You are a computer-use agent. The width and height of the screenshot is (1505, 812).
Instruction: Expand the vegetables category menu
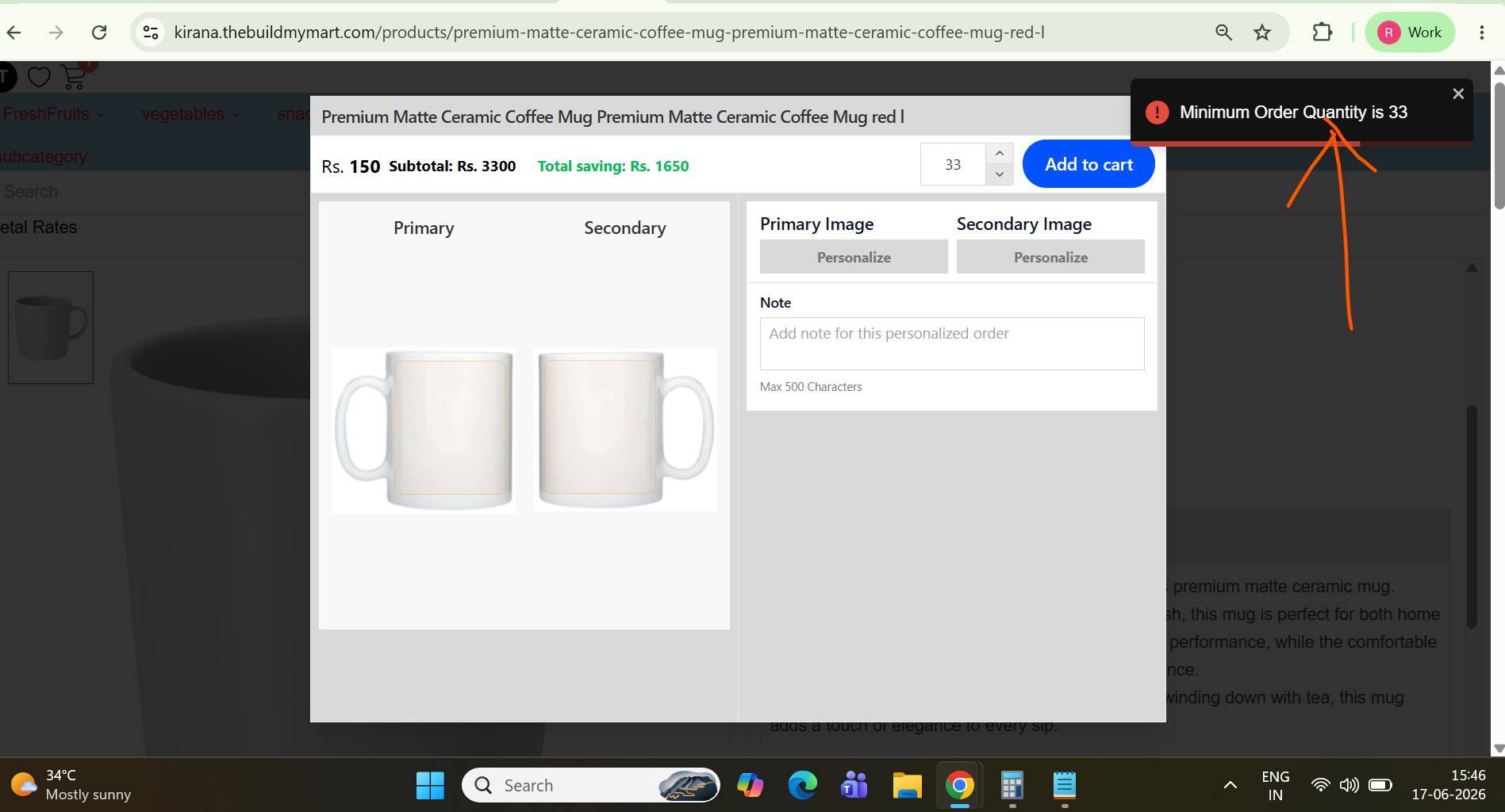190,114
